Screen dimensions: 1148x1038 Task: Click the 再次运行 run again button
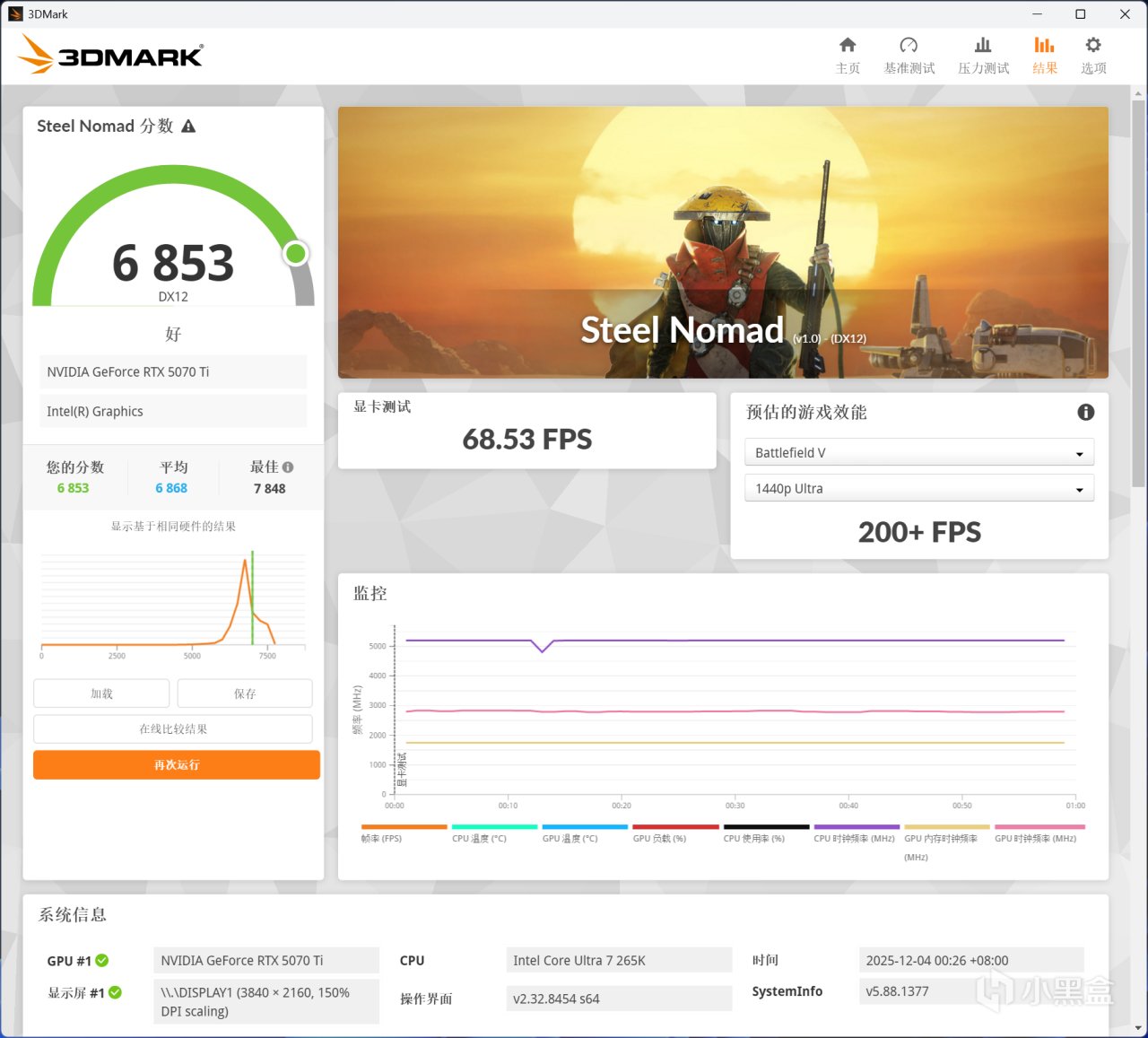pyautogui.click(x=177, y=765)
